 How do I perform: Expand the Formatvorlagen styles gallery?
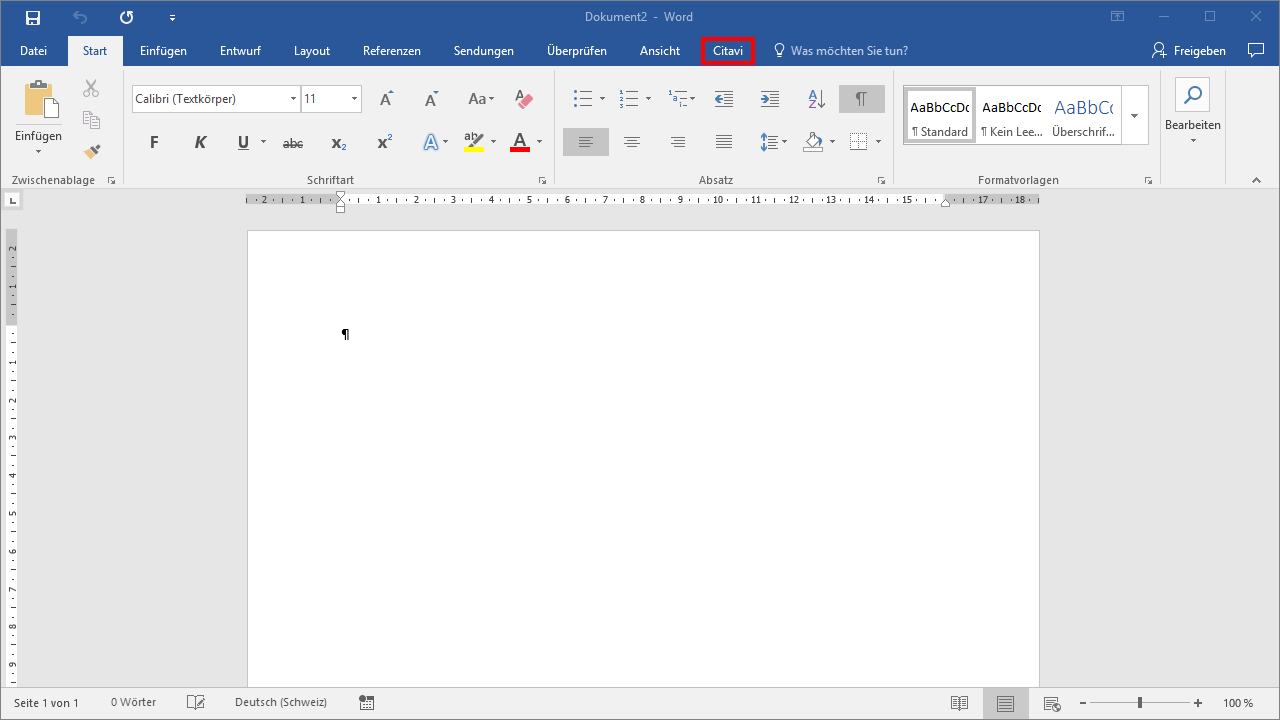[1134, 115]
